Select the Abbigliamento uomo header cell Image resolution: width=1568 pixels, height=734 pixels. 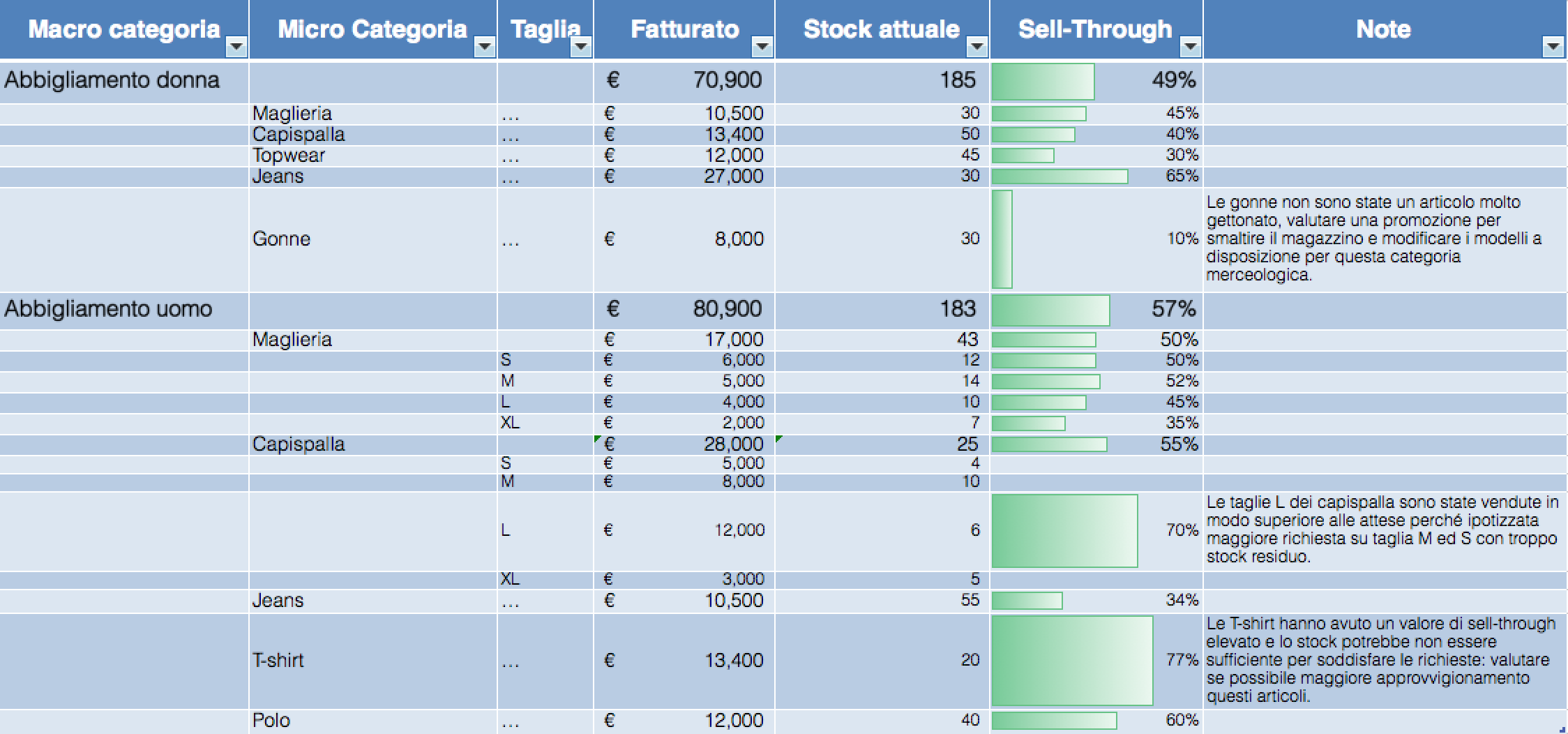(109, 309)
